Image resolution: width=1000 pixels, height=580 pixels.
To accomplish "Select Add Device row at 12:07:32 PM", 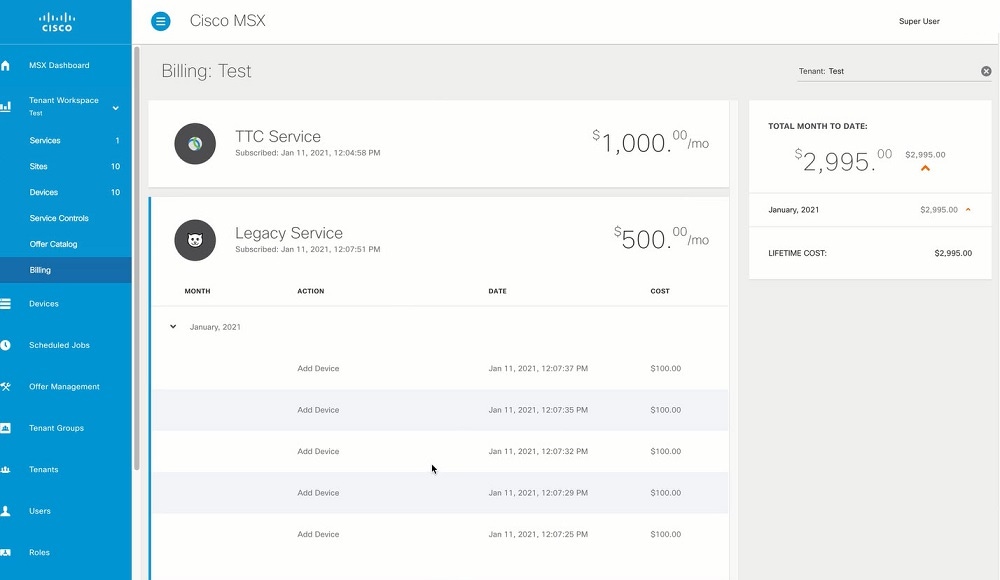I will (439, 451).
